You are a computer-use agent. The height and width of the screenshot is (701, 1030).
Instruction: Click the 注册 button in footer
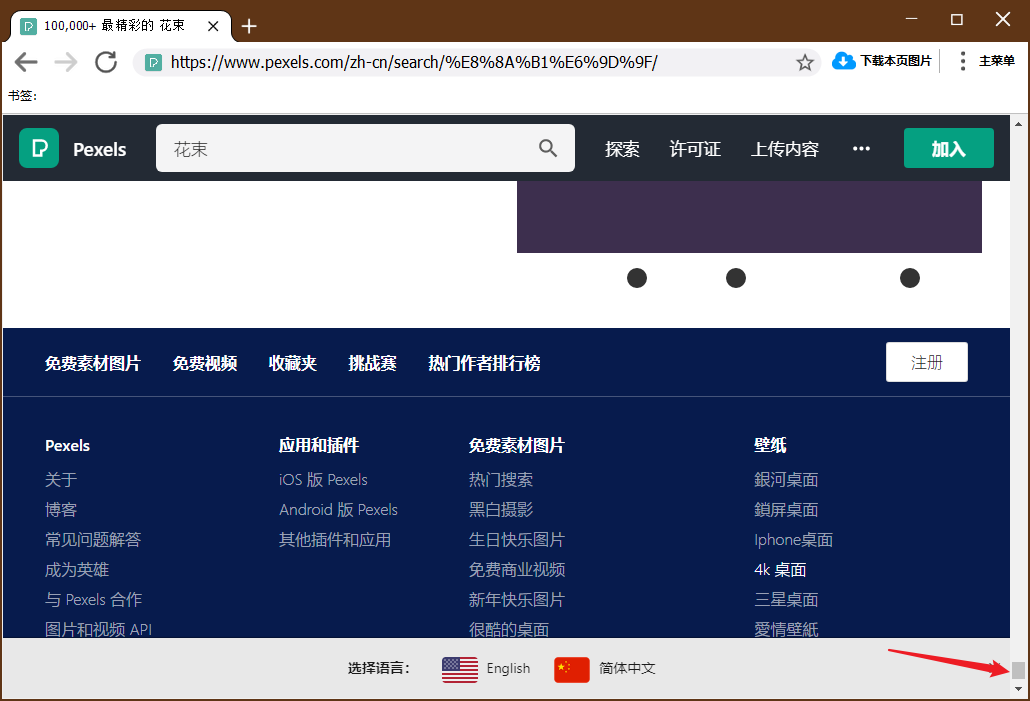pyautogui.click(x=926, y=362)
